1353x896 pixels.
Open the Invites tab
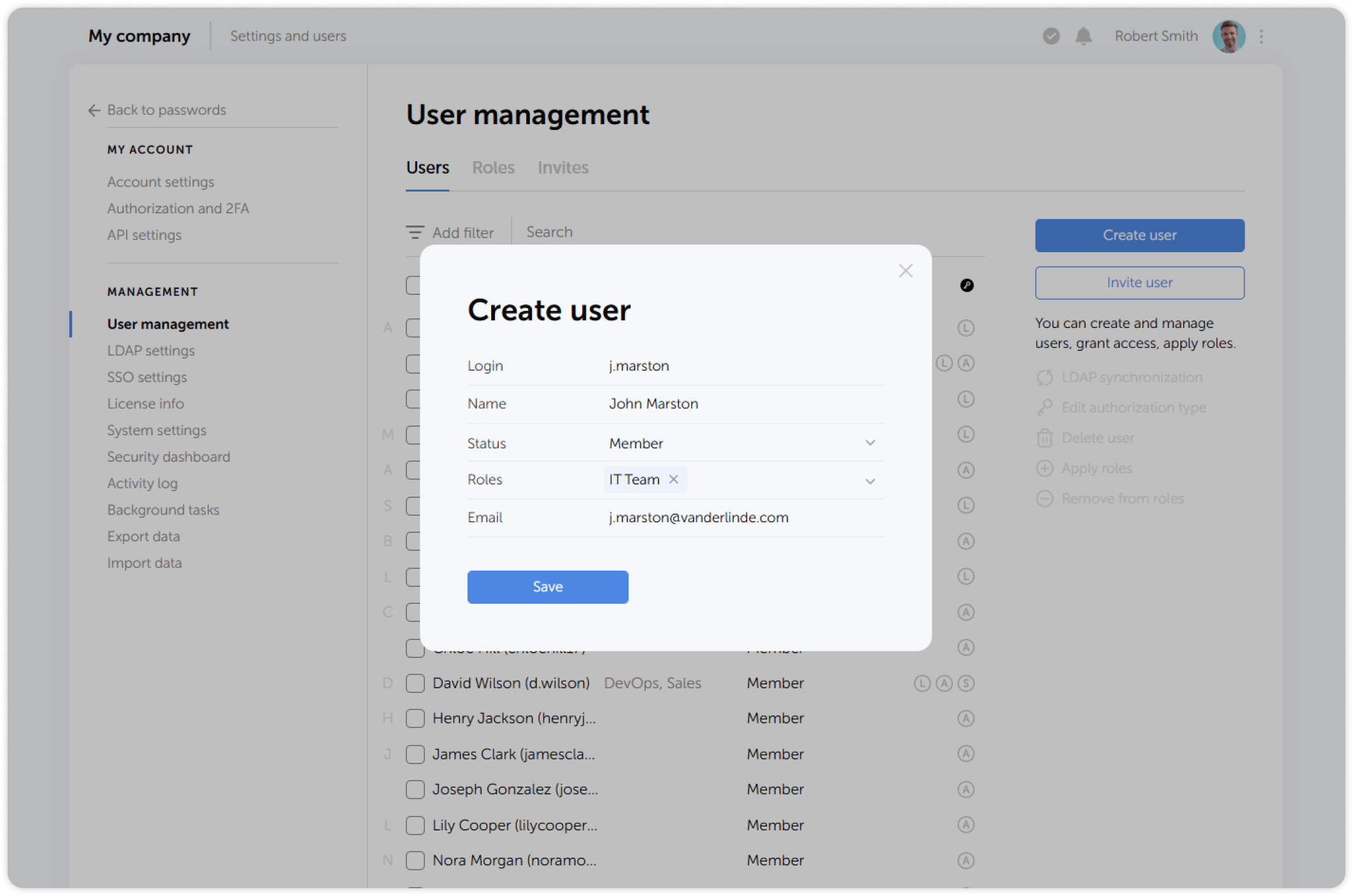[562, 167]
